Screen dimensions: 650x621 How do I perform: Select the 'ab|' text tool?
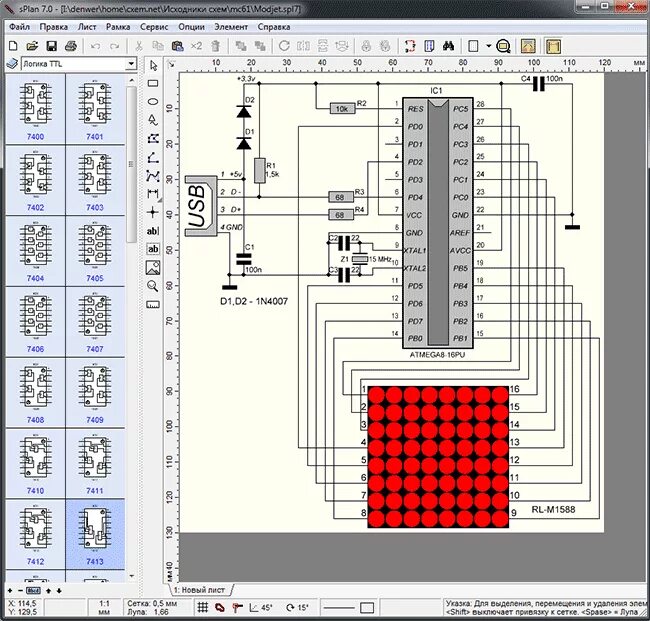click(153, 231)
